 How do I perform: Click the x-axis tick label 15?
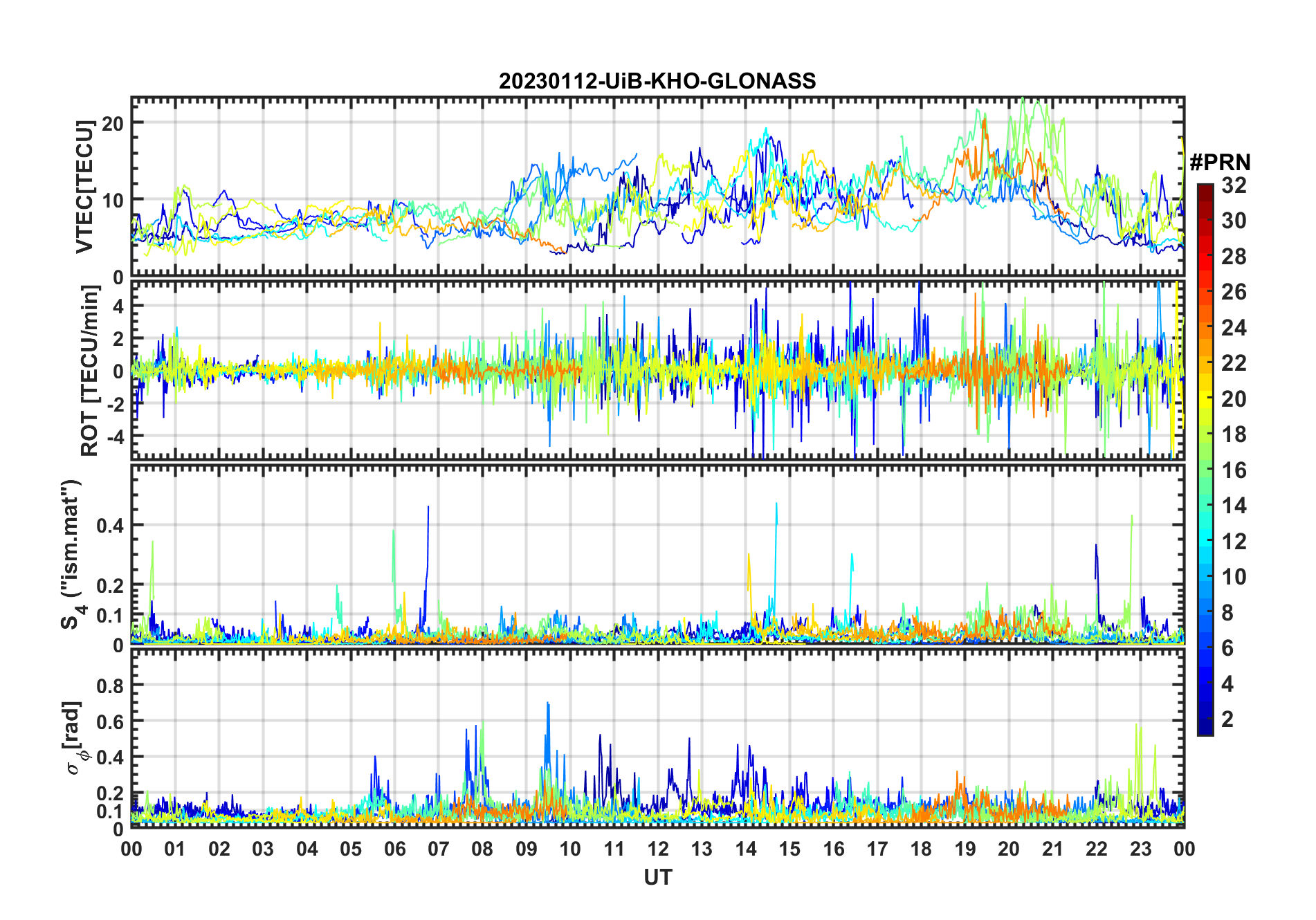click(789, 849)
